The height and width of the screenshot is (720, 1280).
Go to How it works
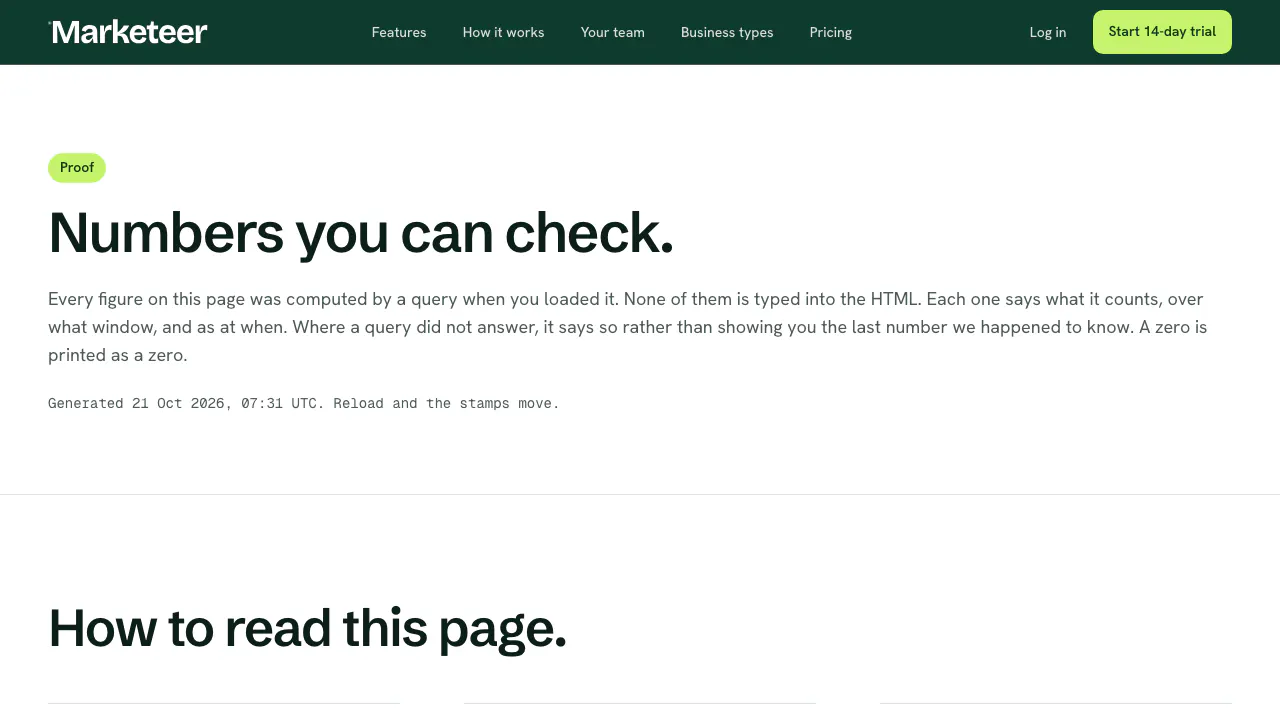tap(503, 32)
